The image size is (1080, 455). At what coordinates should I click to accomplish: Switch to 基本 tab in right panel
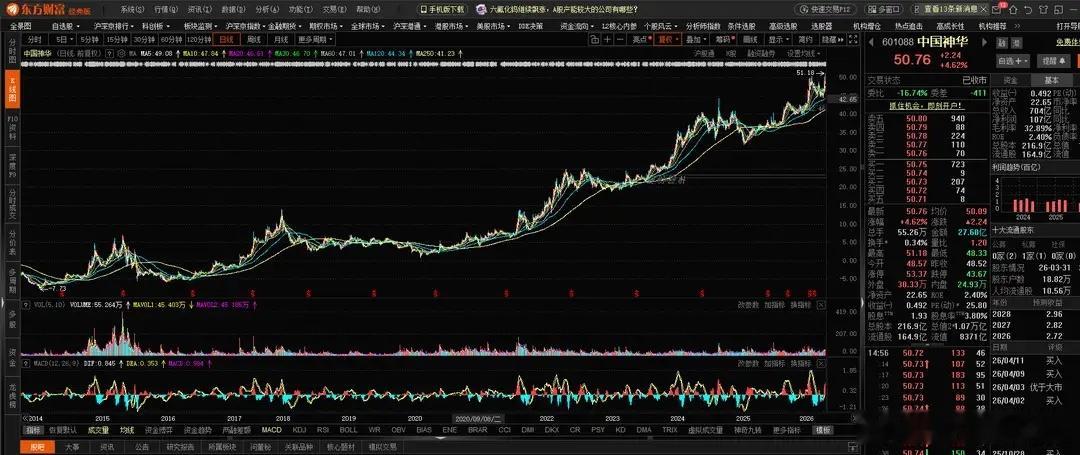pyautogui.click(x=1052, y=81)
